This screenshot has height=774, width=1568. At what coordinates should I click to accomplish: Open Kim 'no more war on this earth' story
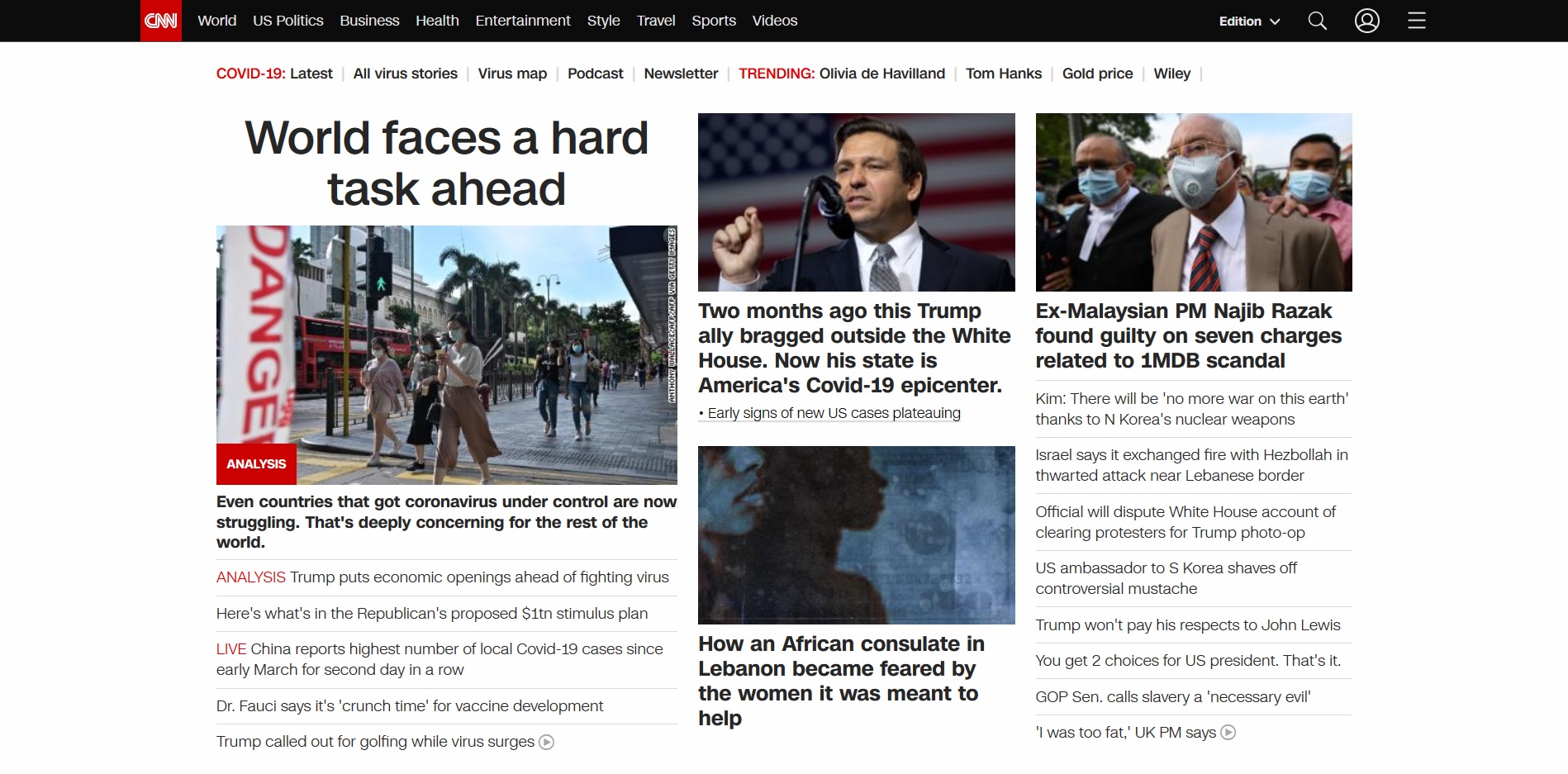1192,409
